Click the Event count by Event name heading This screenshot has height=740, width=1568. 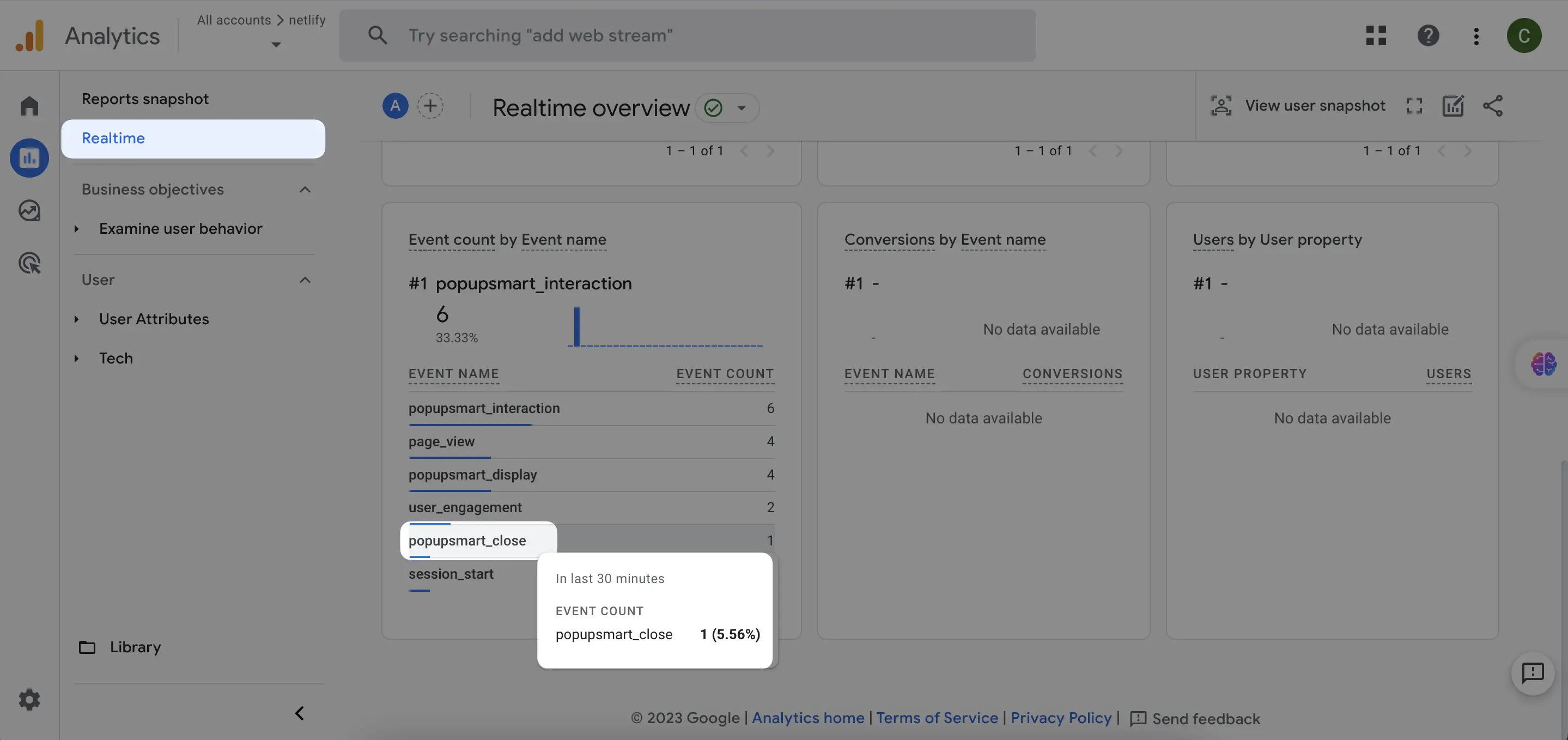[x=507, y=240]
